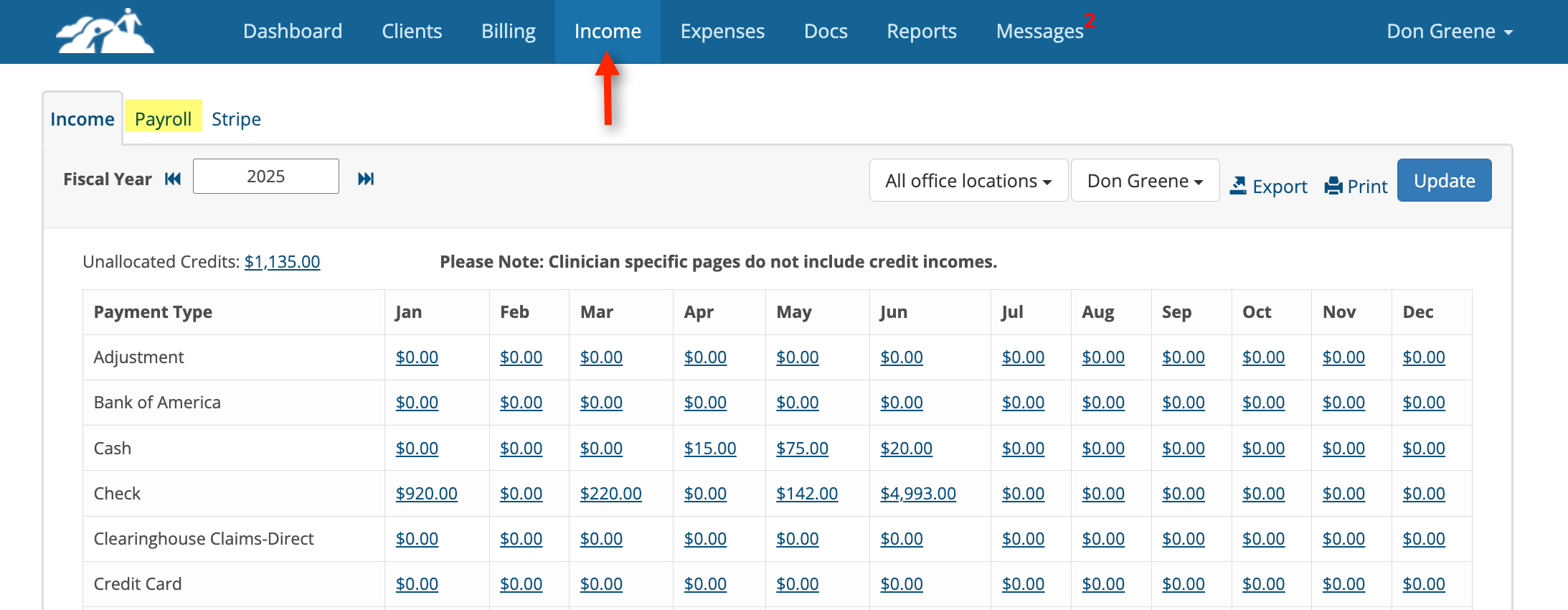Viewport: 1568px width, 610px height.
Task: Open Check January $920.00 amount
Action: [x=426, y=494]
